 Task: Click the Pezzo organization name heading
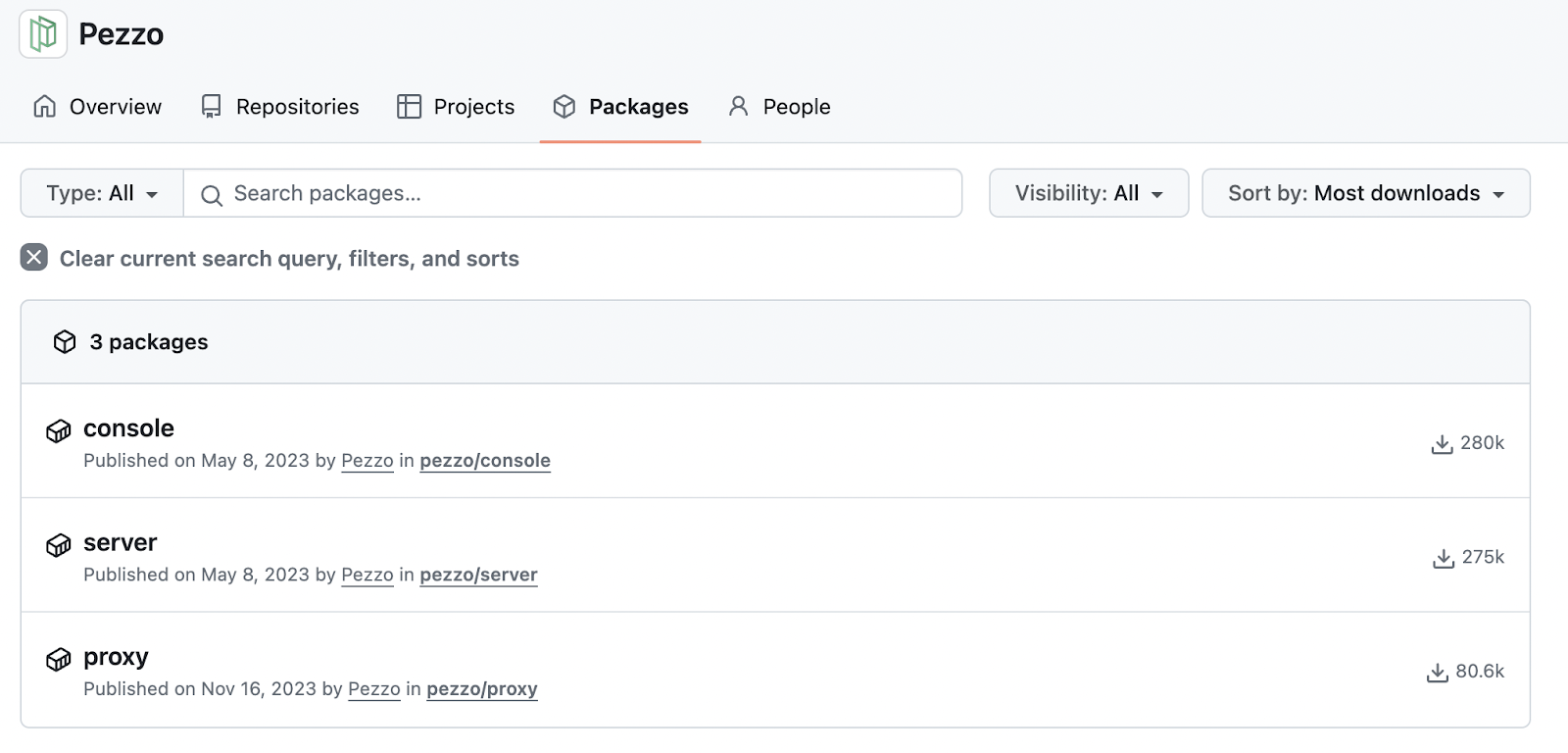tap(121, 34)
